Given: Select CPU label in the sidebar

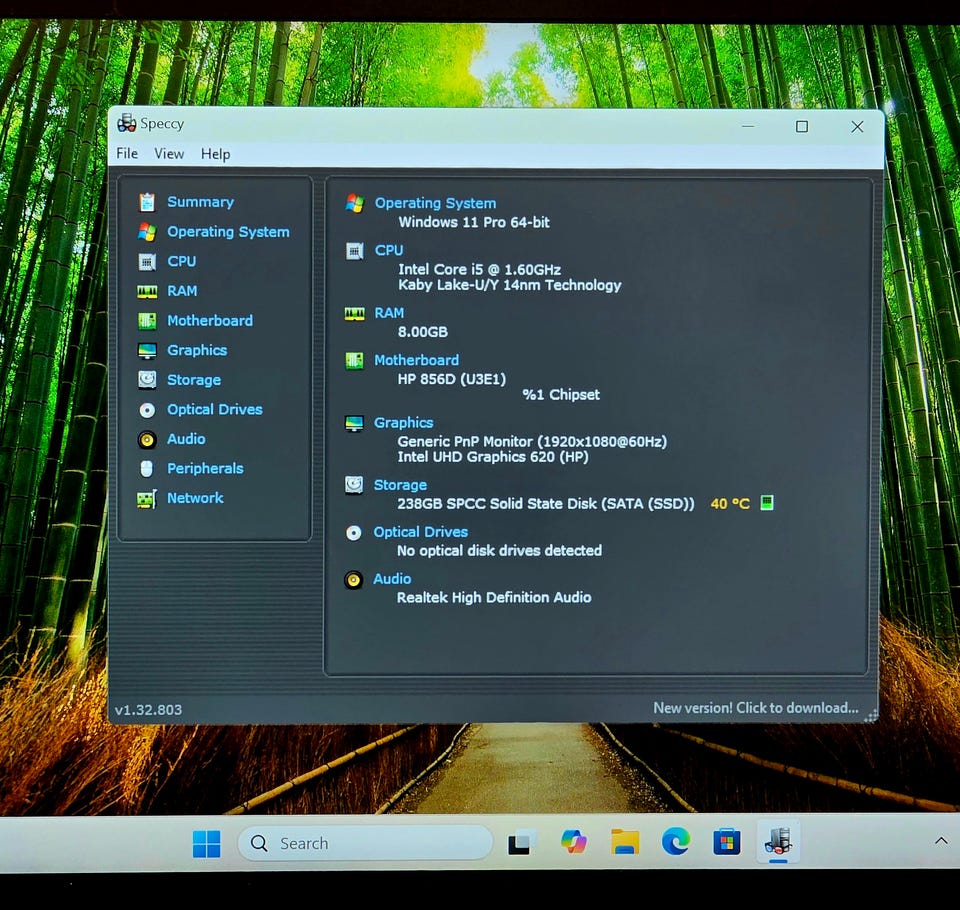Looking at the screenshot, I should (x=182, y=261).
